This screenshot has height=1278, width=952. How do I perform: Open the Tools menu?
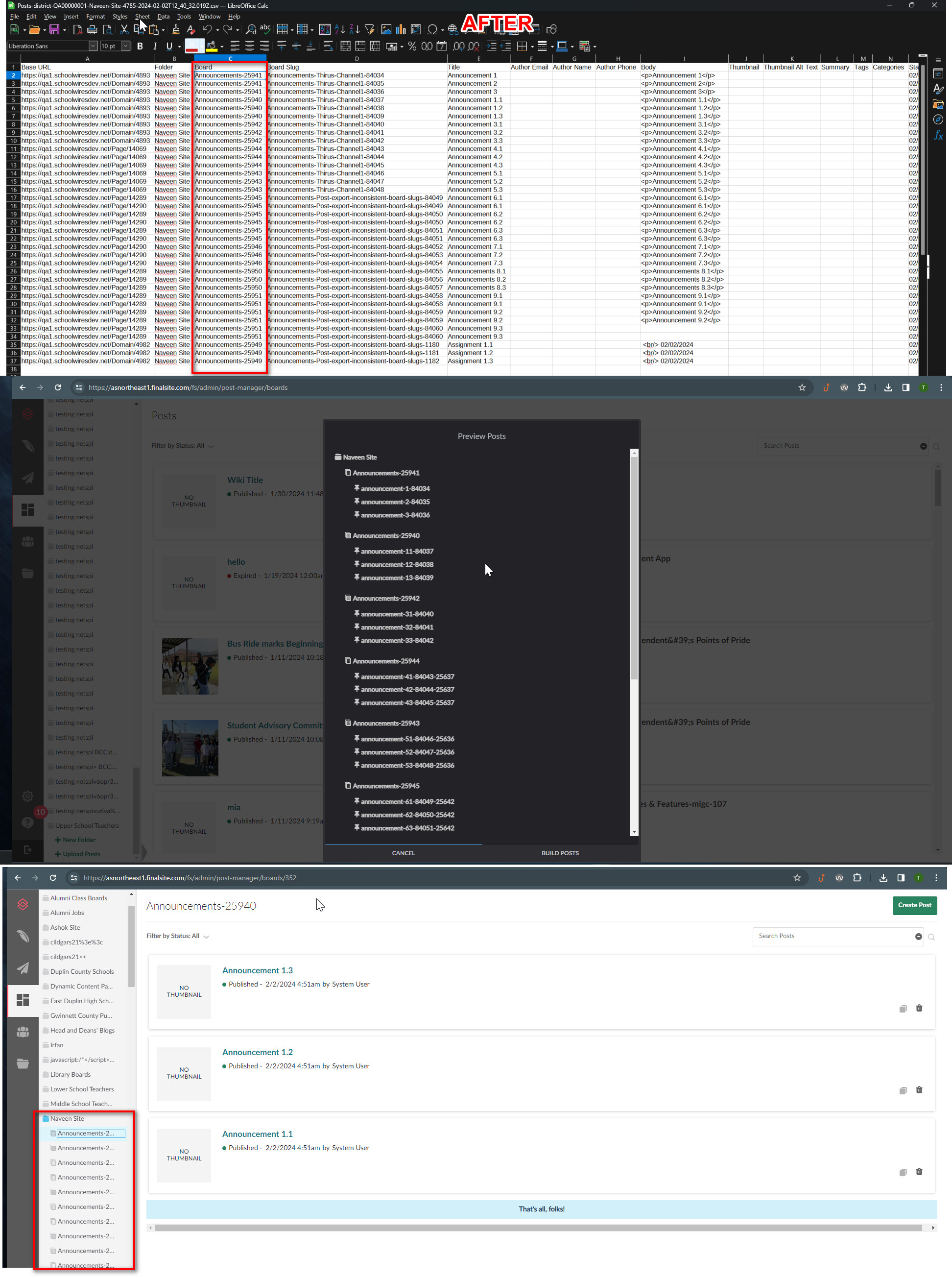(x=184, y=17)
